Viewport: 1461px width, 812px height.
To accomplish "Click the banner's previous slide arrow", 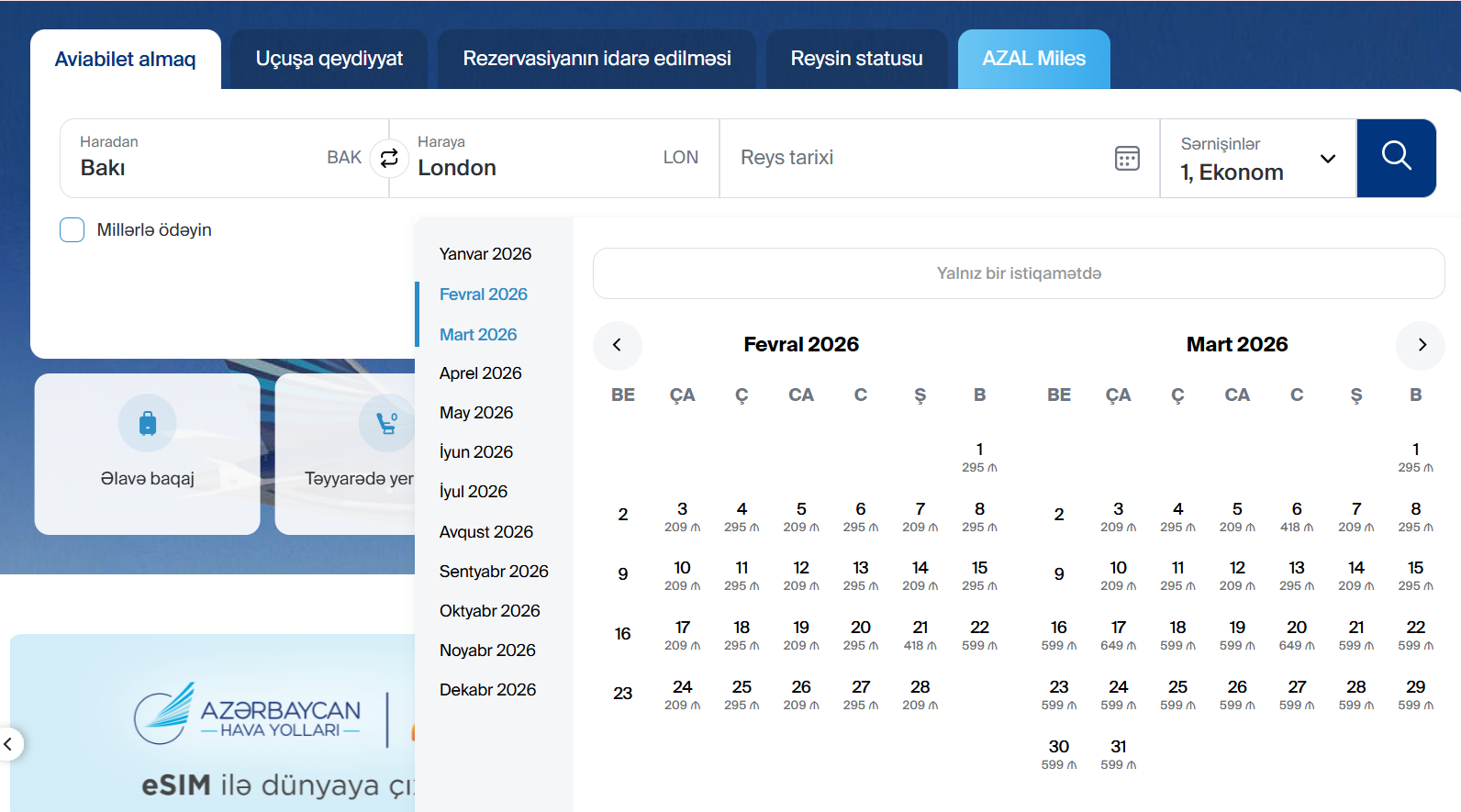I will click(x=9, y=744).
